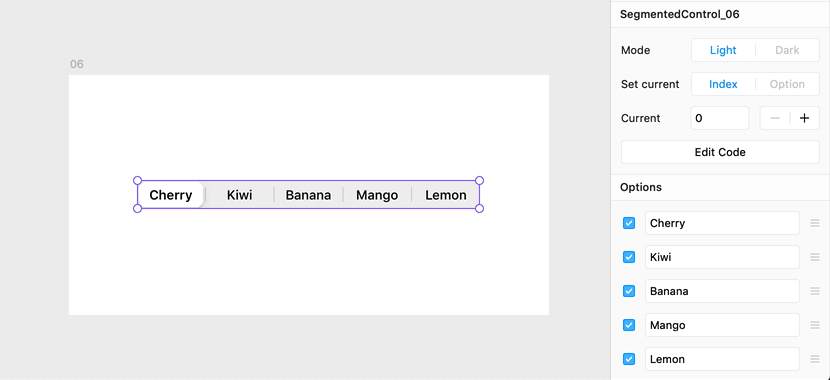This screenshot has height=380, width=830.
Task: Uncheck the Banana option checkbox
Action: [629, 291]
